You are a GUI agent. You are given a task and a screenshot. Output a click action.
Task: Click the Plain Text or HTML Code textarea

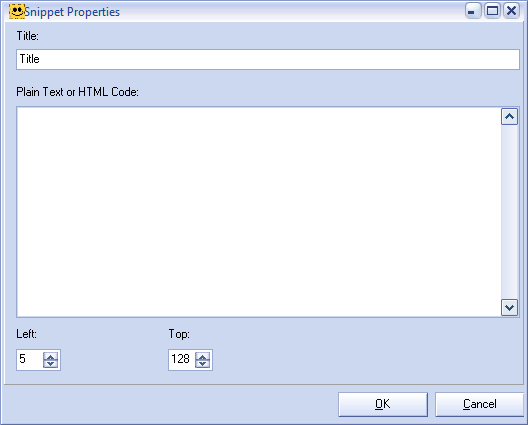[259, 212]
